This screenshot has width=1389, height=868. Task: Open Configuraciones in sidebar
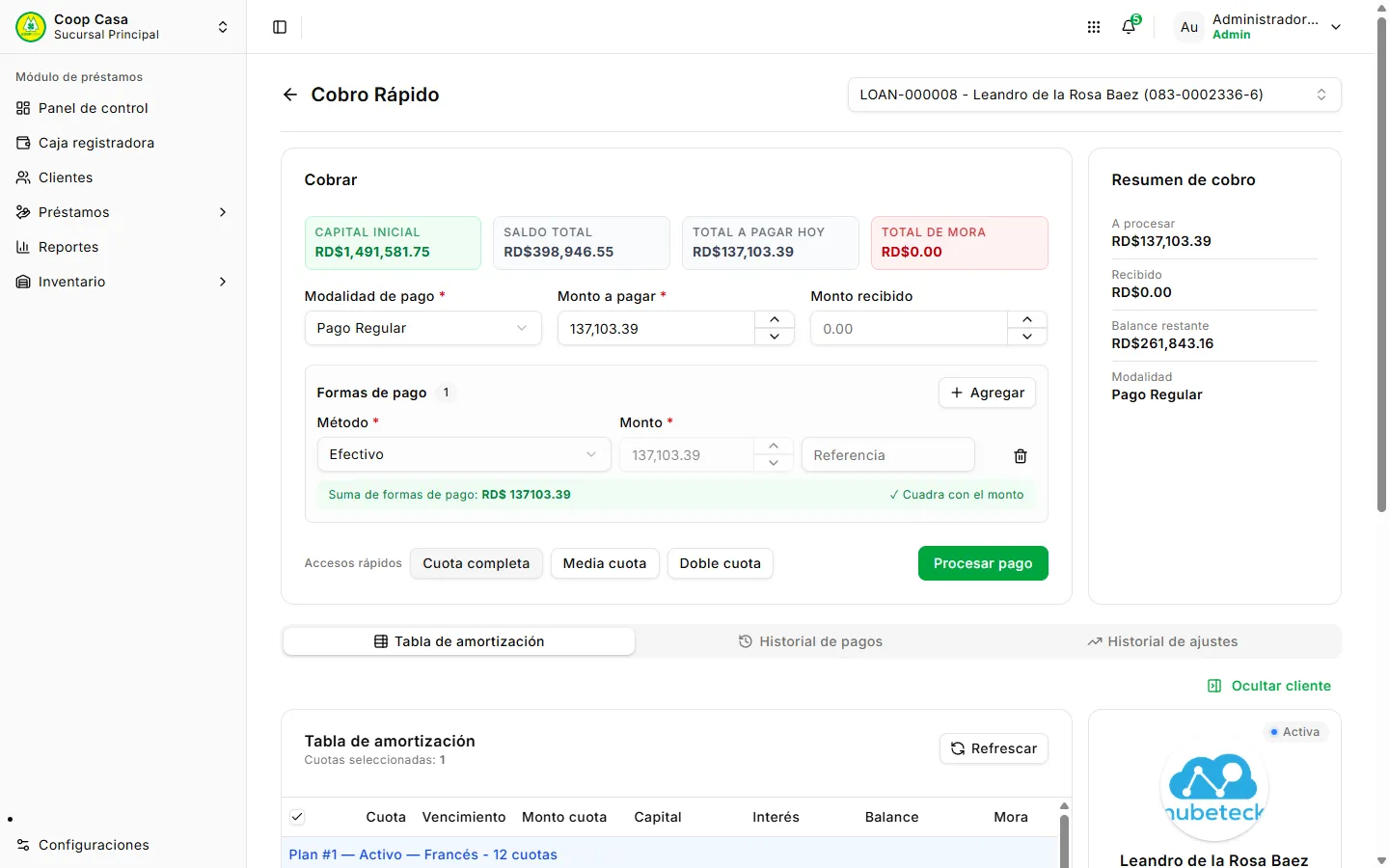pyautogui.click(x=123, y=845)
